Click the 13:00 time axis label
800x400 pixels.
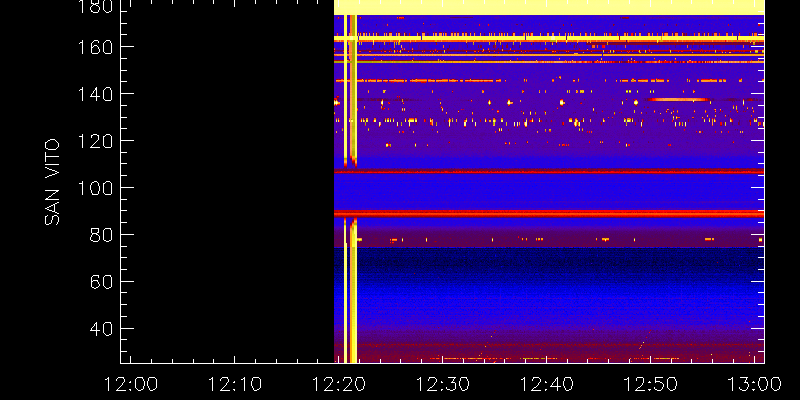click(755, 384)
